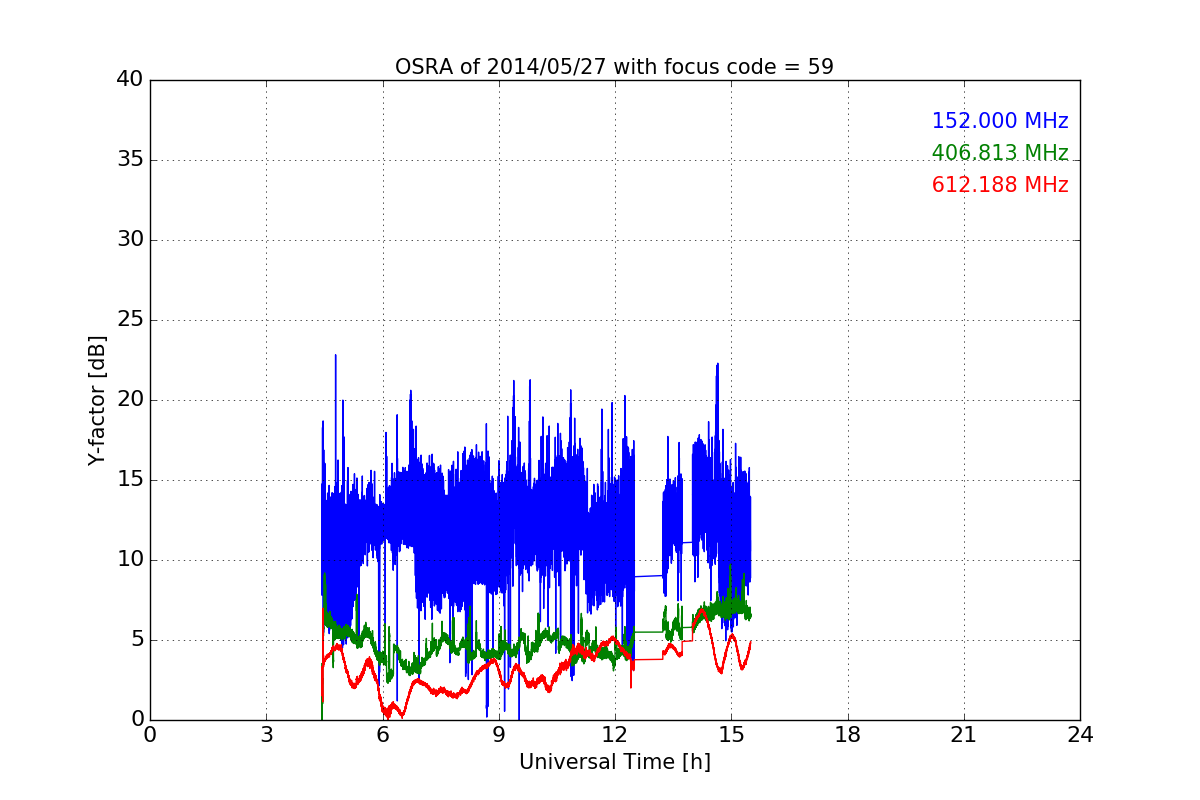The height and width of the screenshot is (800, 1200).
Task: Click the x-axis tick label 15
Action: click(x=731, y=735)
